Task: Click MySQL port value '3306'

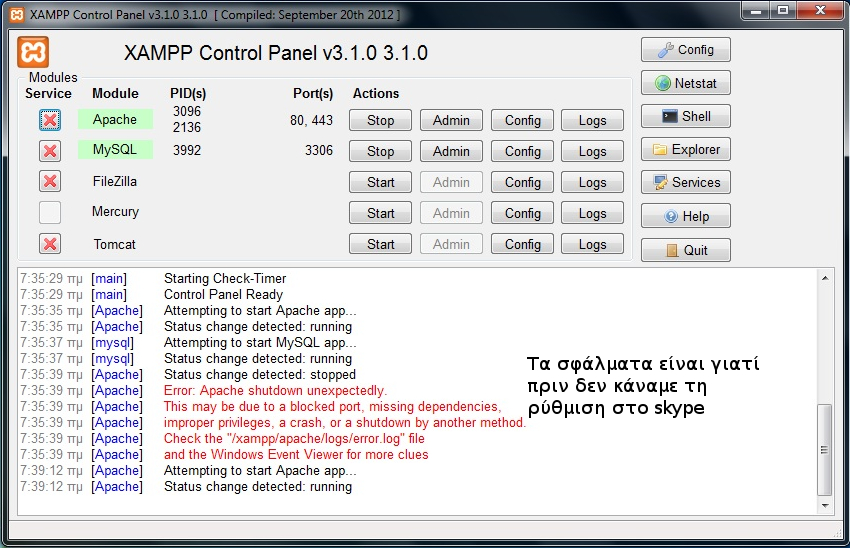Action: 319,150
